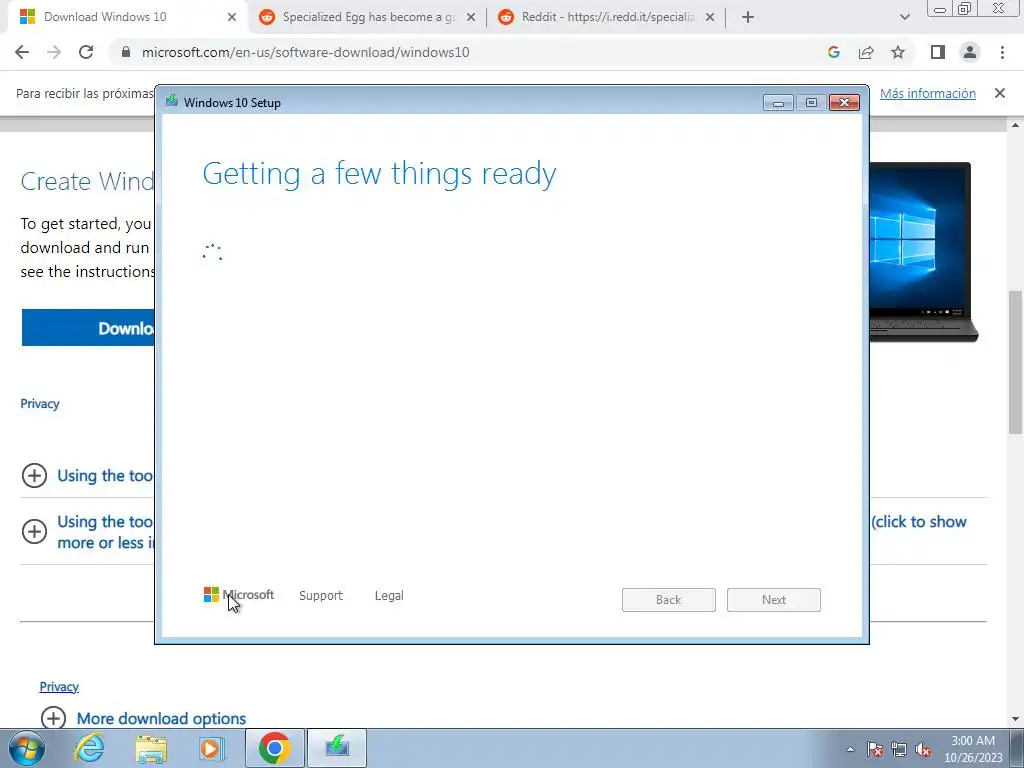The height and width of the screenshot is (768, 1024).
Task: Open the Chrome profile avatar menu
Action: tap(970, 52)
